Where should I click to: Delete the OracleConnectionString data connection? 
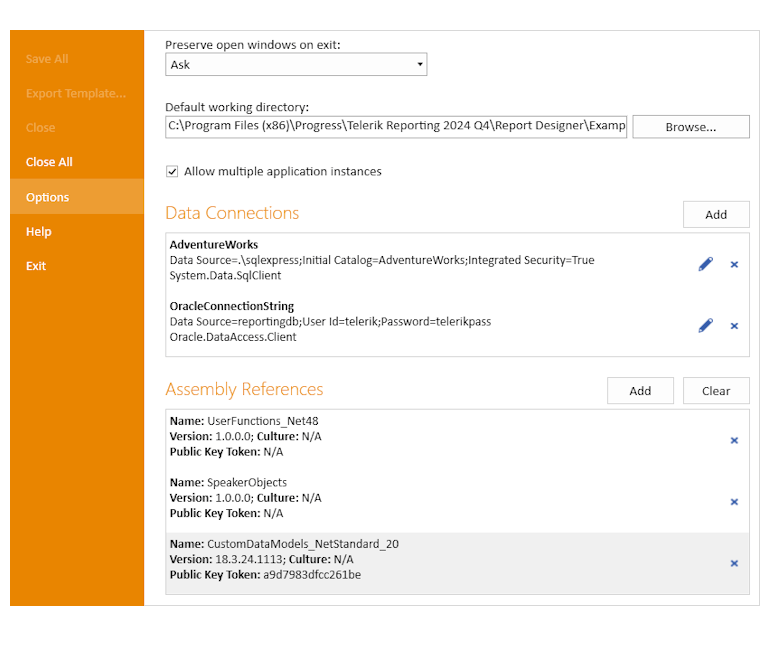point(734,326)
